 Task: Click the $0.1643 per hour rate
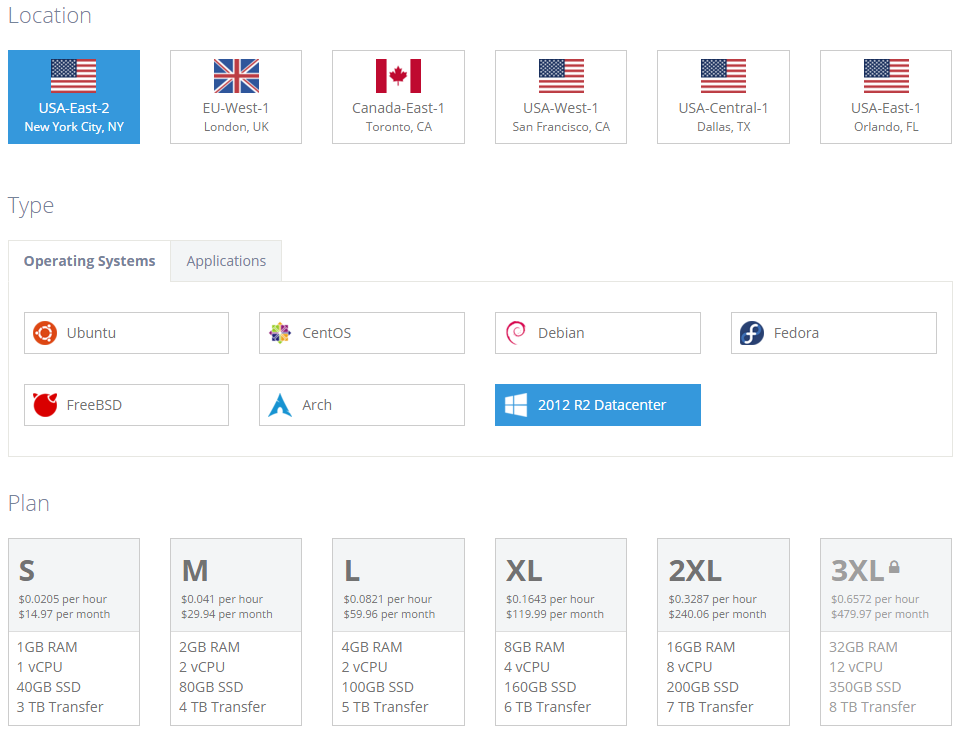550,599
